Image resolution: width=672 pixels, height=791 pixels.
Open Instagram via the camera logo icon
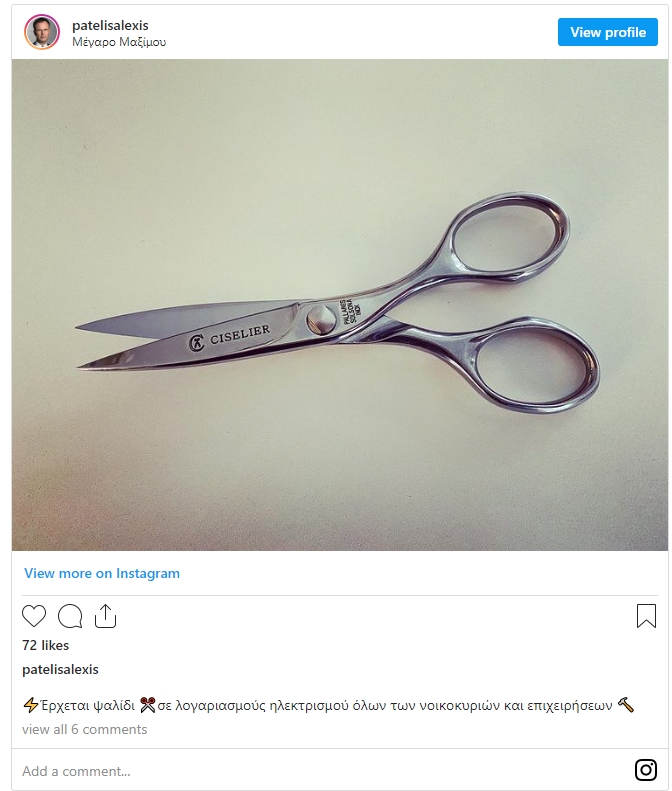[x=646, y=770]
